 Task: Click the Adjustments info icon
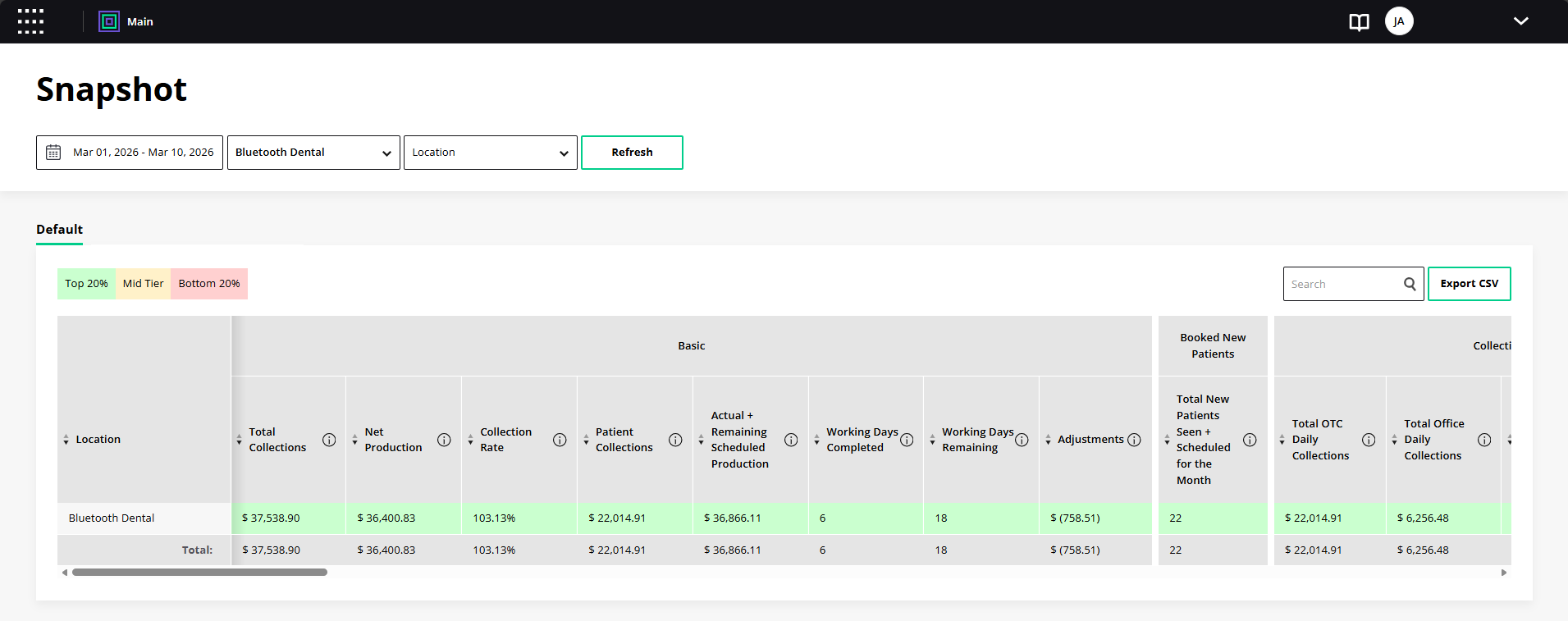click(x=1134, y=440)
